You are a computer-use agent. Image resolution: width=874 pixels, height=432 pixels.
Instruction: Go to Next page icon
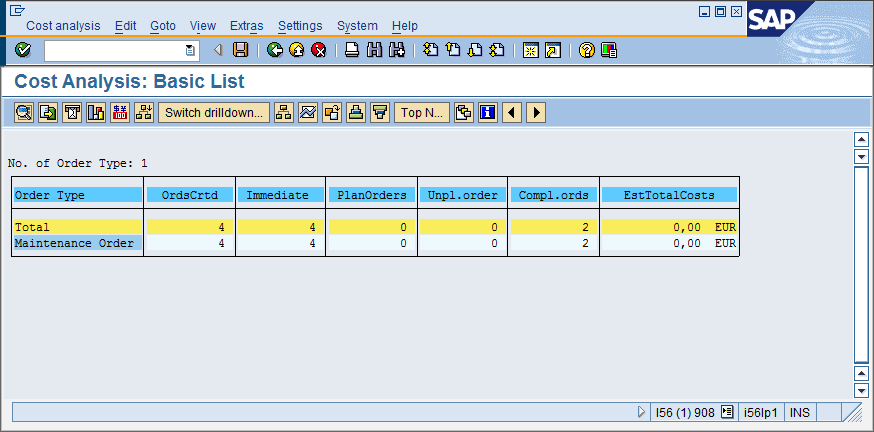point(475,50)
